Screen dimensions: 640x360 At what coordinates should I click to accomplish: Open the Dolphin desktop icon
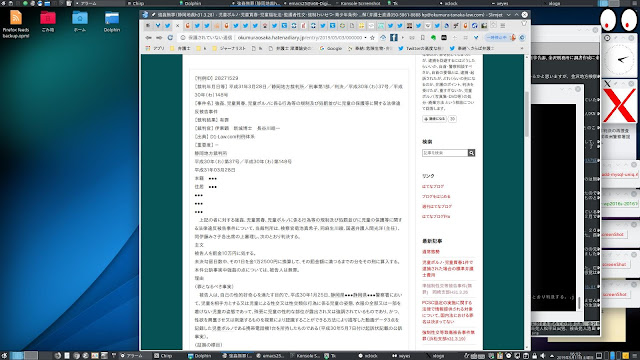point(111,22)
